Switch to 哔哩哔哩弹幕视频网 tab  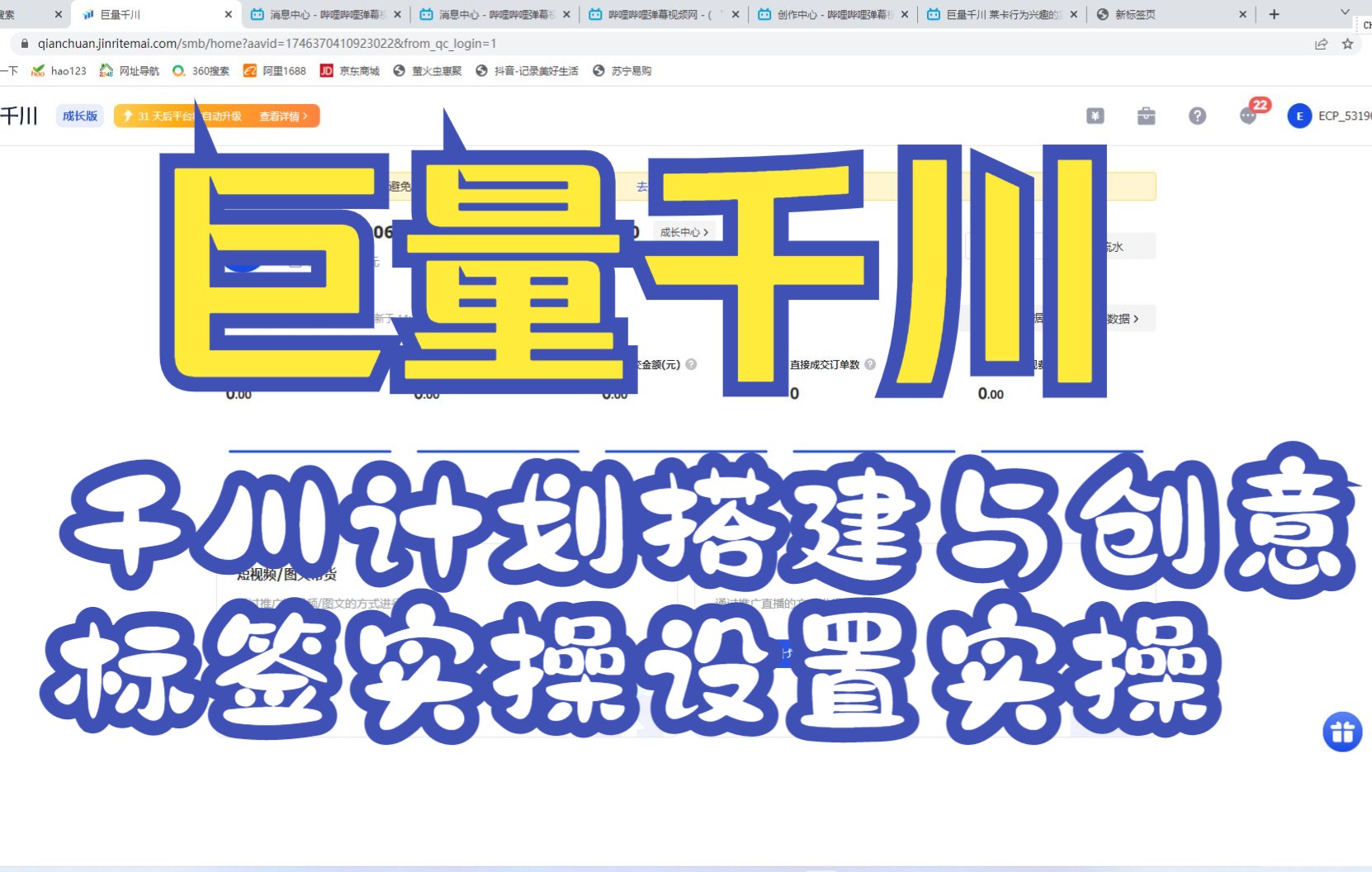point(665,14)
